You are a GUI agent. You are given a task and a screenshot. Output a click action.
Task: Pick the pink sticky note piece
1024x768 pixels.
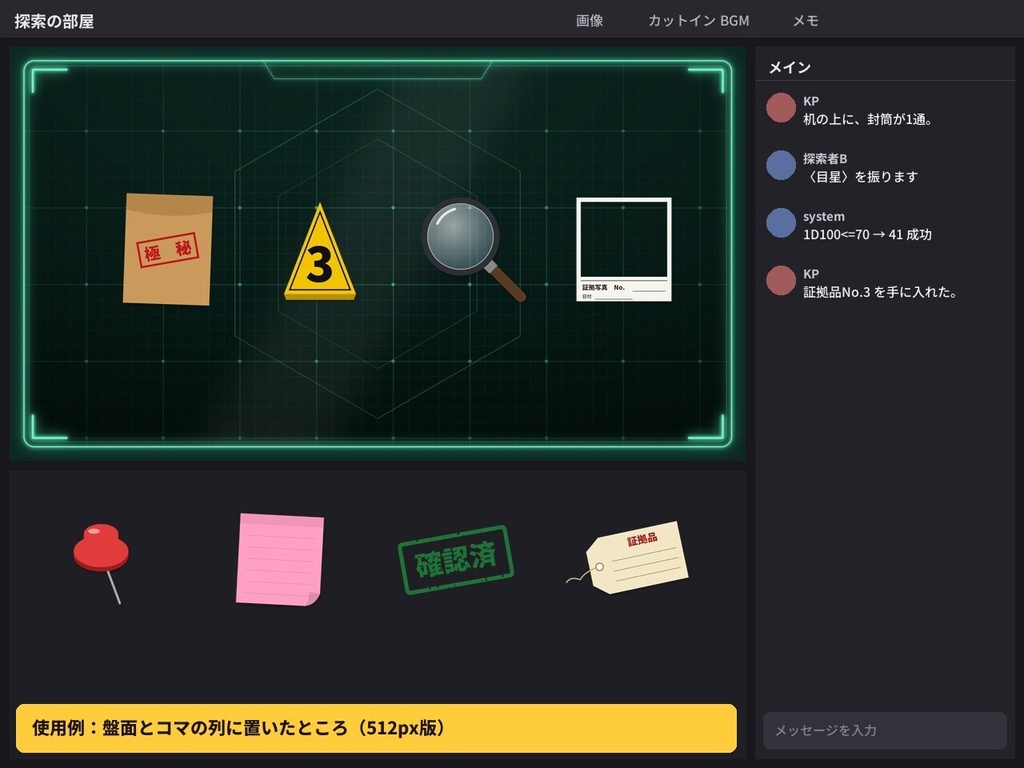[280, 560]
